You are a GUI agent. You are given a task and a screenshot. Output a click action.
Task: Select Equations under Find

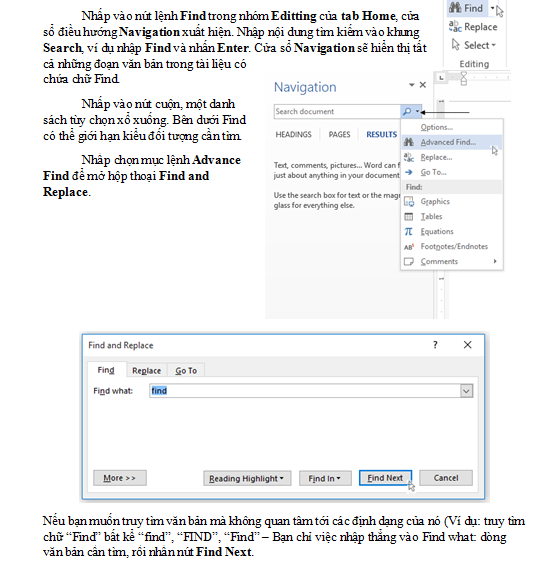click(452, 231)
